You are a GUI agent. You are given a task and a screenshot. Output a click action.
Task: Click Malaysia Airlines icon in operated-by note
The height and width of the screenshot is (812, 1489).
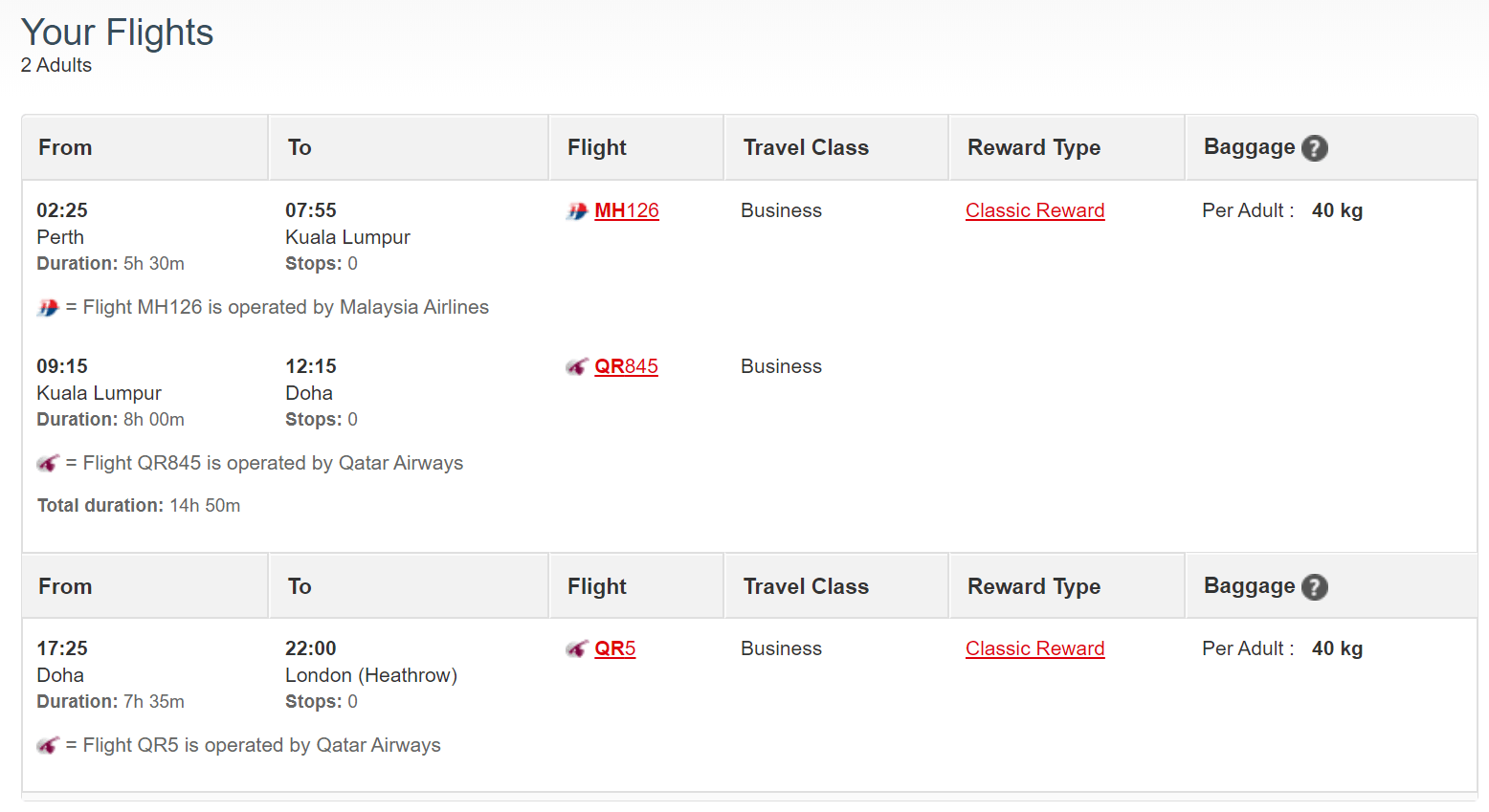tap(48, 308)
